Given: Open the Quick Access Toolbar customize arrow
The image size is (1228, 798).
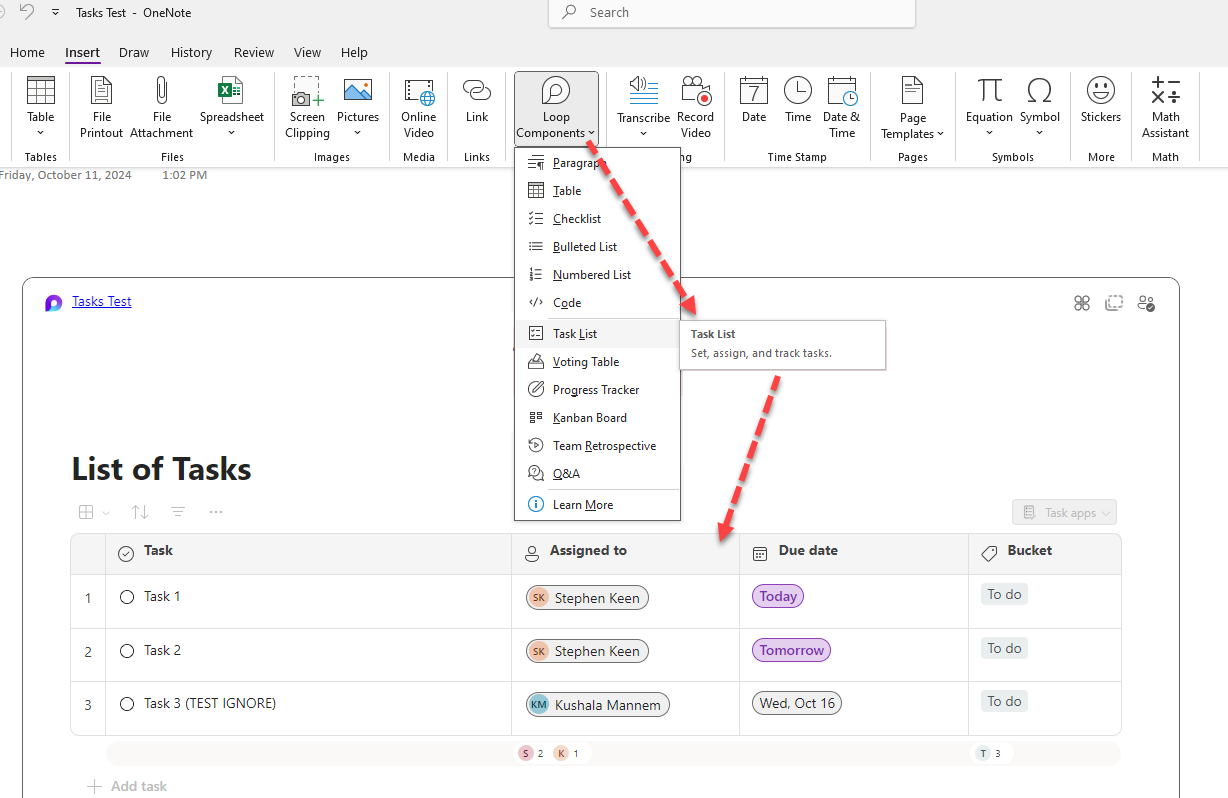Looking at the screenshot, I should tap(54, 13).
